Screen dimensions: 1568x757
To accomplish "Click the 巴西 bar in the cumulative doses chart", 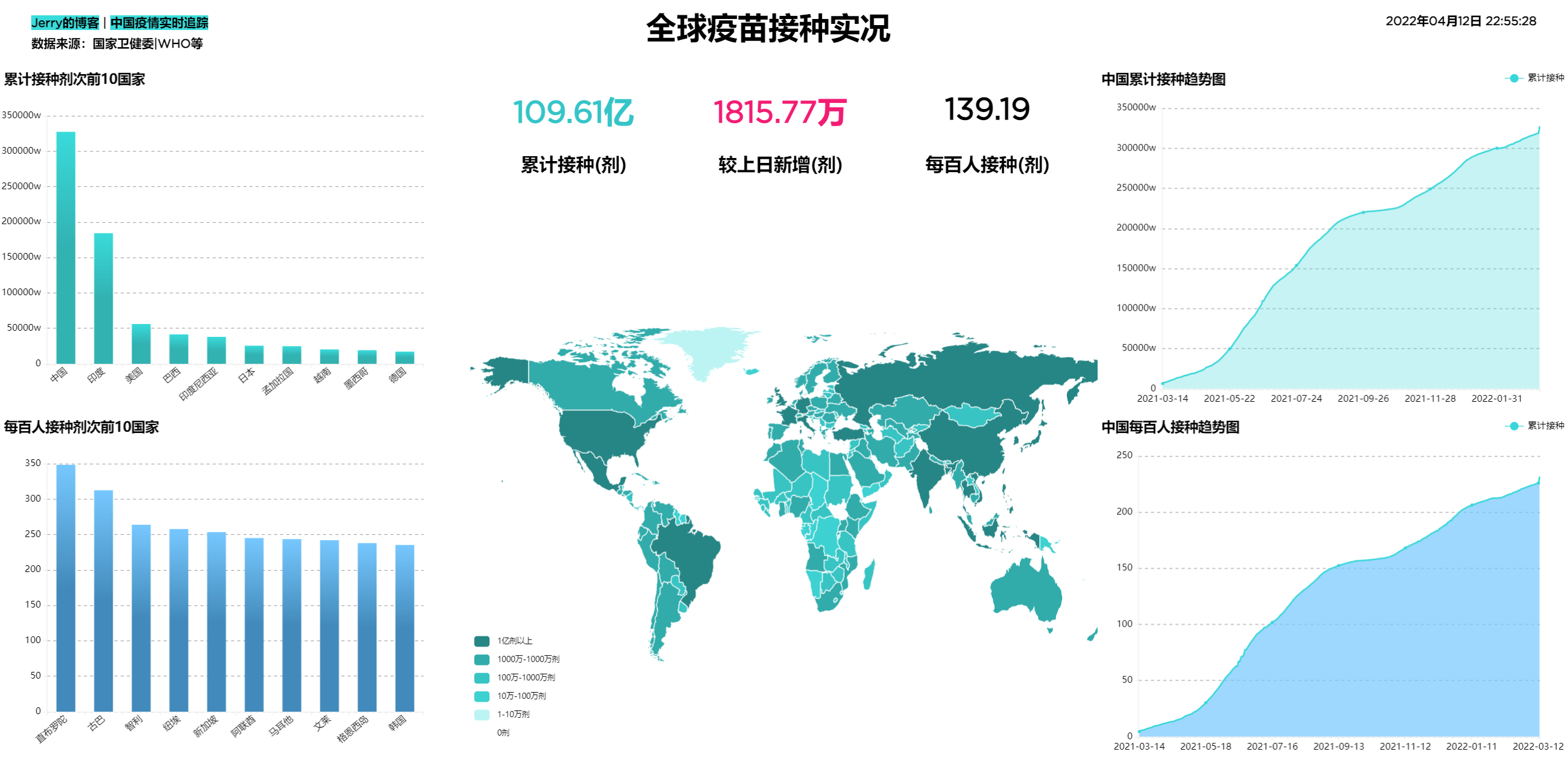I will tap(179, 349).
